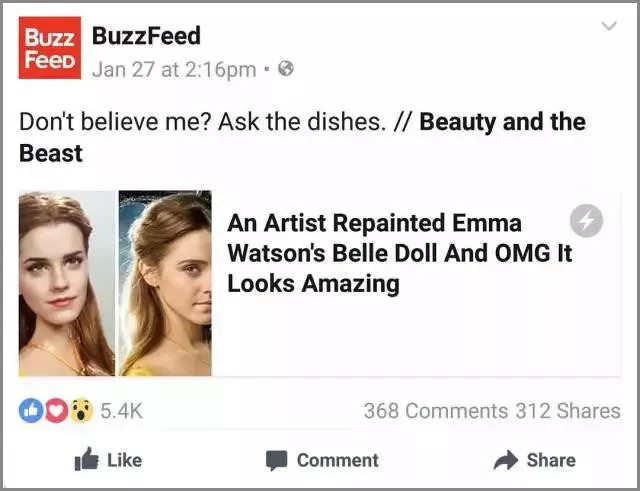Click the blue thumbs-up reaction icon
Viewport: 640px width, 491px height.
[x=31, y=410]
